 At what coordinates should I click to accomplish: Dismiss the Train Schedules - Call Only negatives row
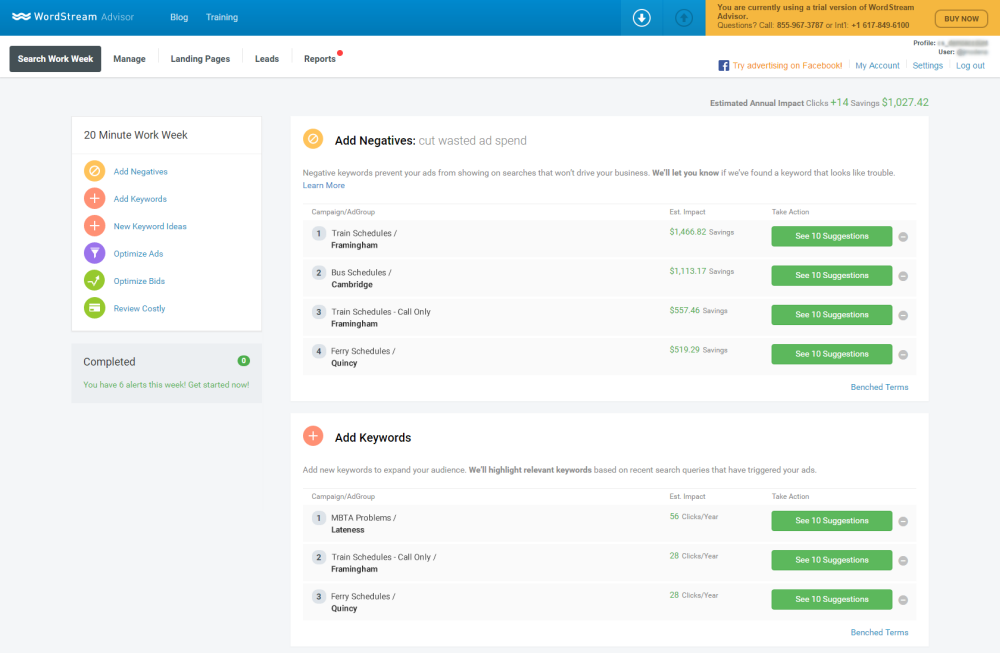click(903, 316)
